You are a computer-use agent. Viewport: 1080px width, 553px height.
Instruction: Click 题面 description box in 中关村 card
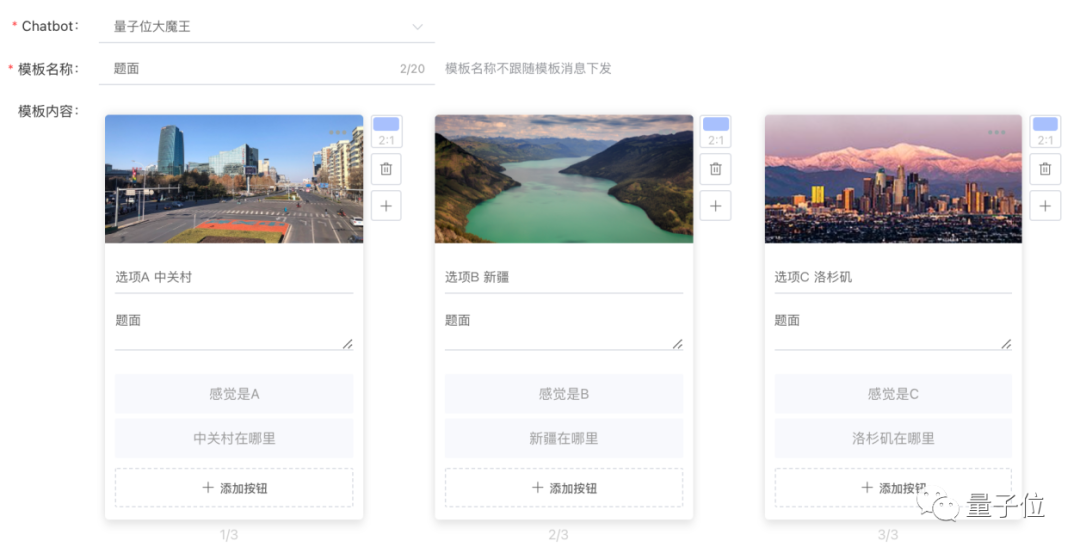pos(234,331)
